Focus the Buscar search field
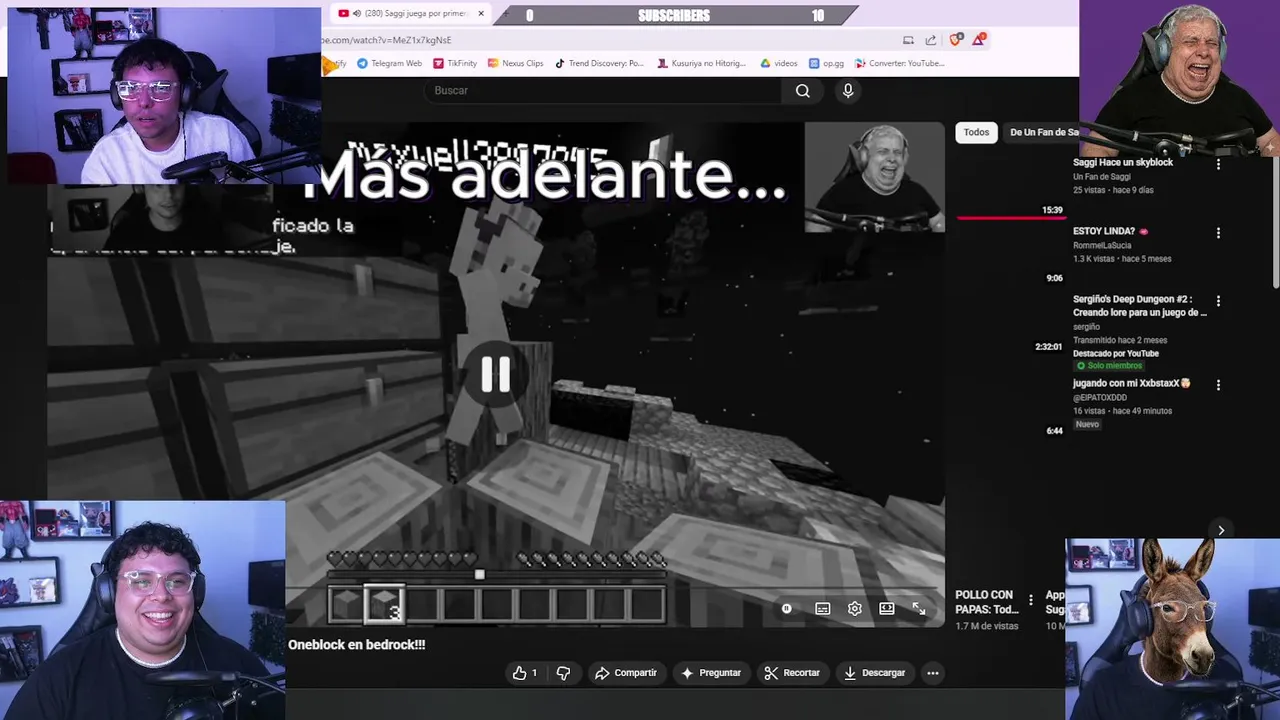The width and height of the screenshot is (1280, 720). pos(603,91)
